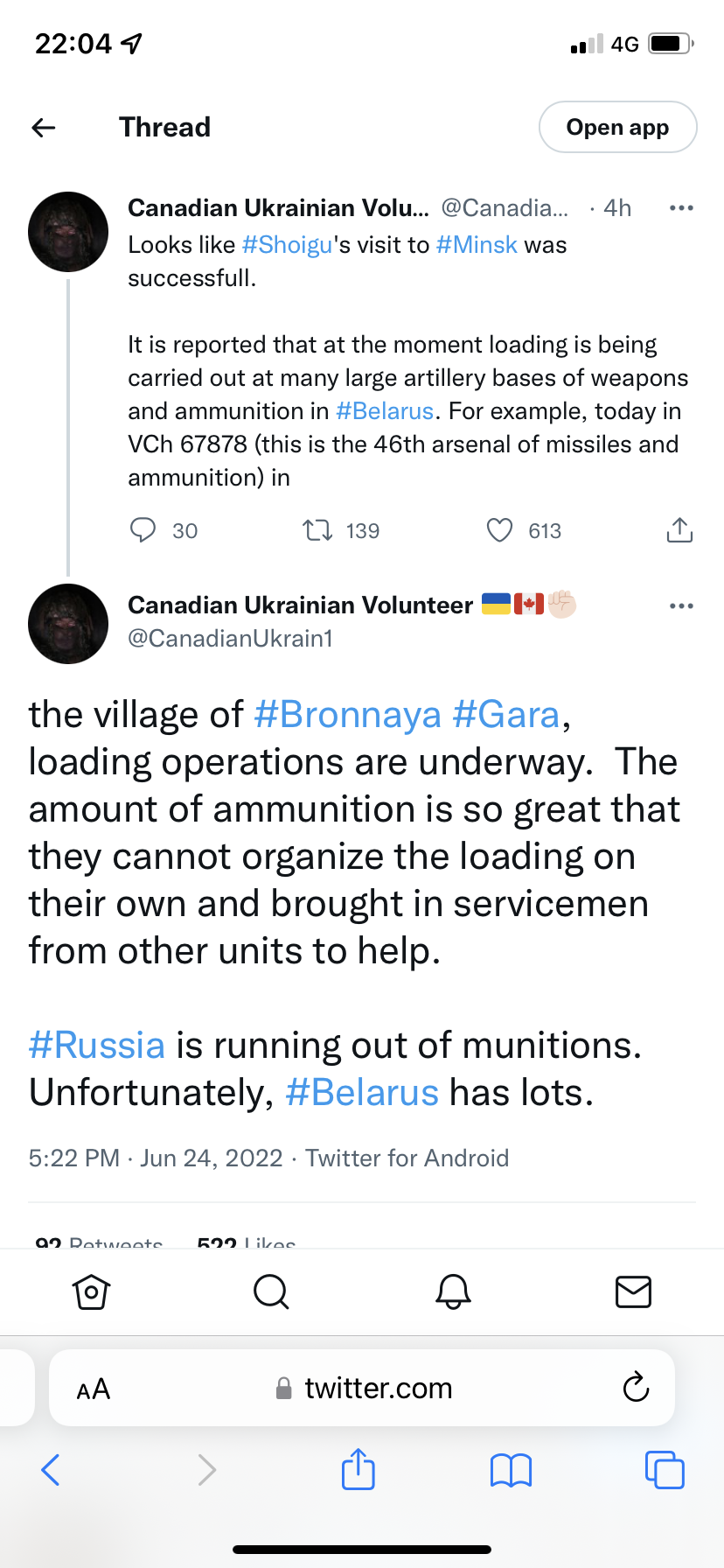Reload the page in Safari
The height and width of the screenshot is (1568, 724).
[636, 1387]
